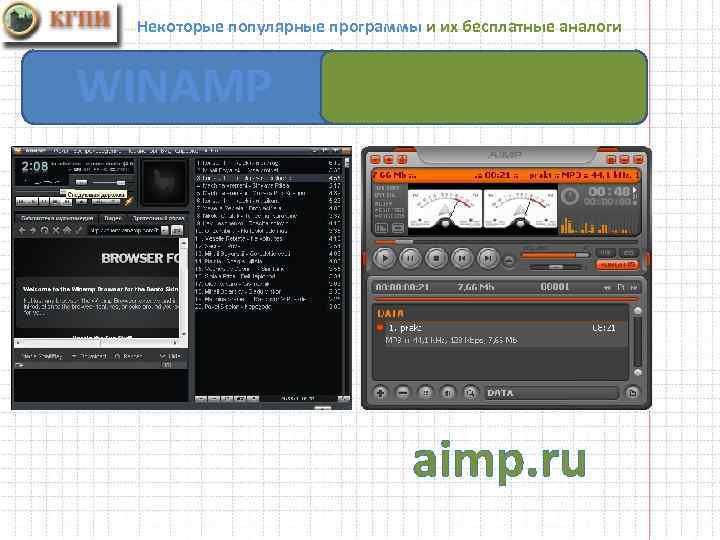Click the AIMP spectrum analyzer visualization
This screenshot has height=540, width=720.
pos(597,225)
